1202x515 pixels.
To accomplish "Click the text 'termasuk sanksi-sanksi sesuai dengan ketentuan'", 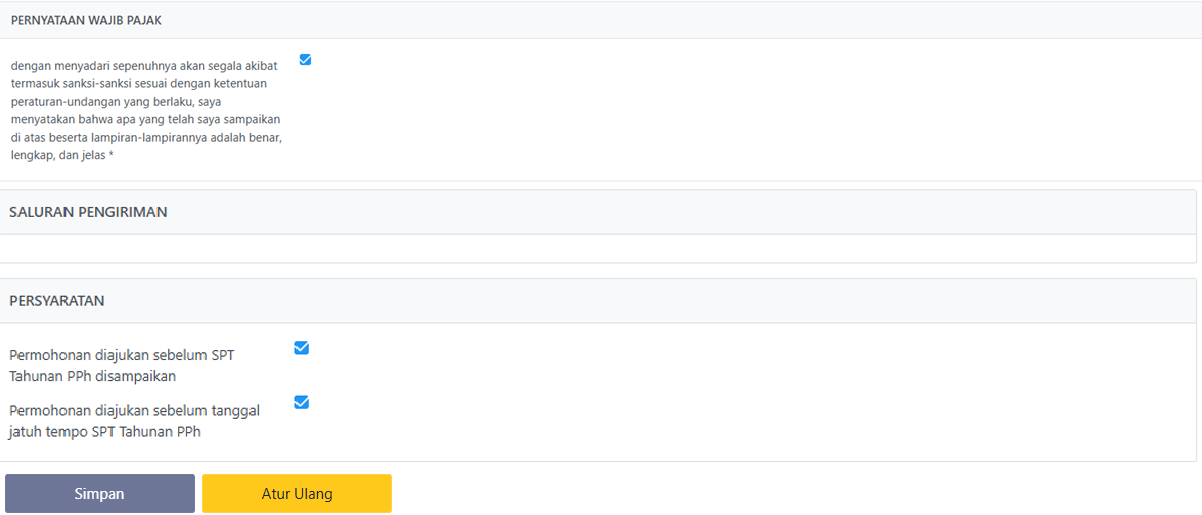I will pos(144,84).
